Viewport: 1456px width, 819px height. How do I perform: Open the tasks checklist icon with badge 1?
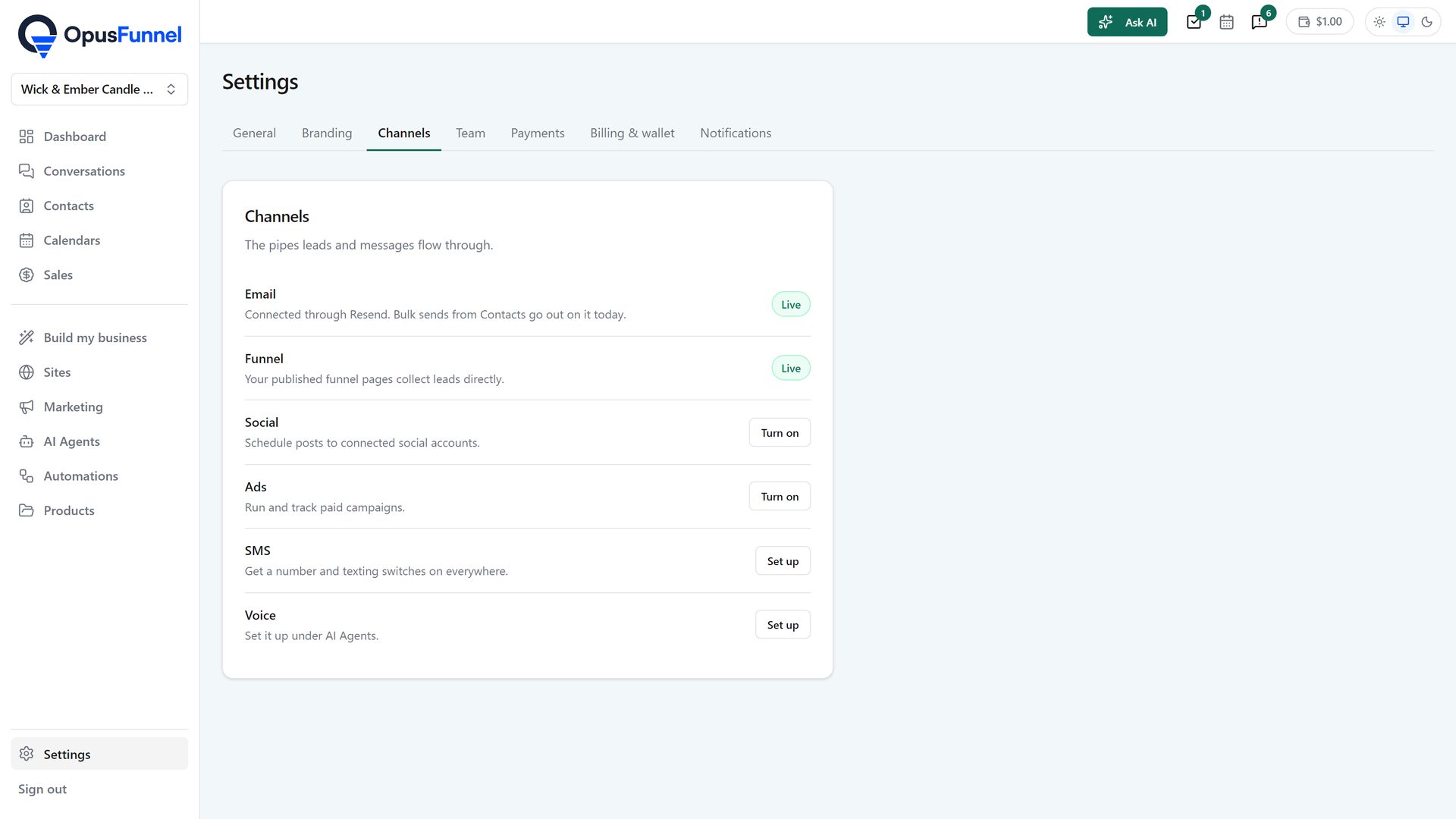click(1194, 22)
